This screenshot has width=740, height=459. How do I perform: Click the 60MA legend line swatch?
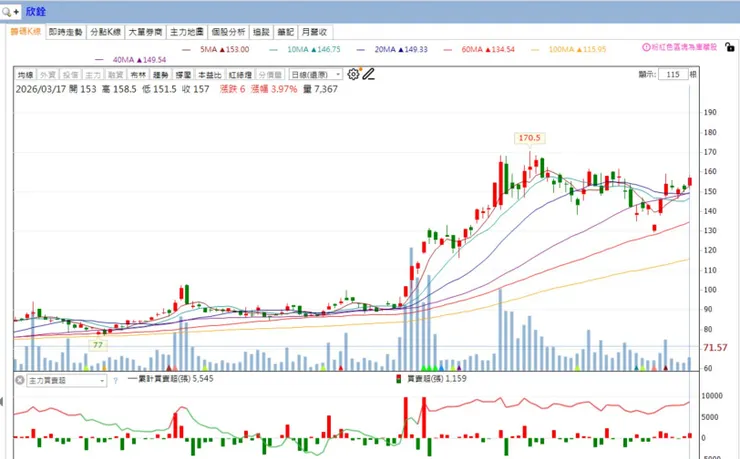[448, 50]
